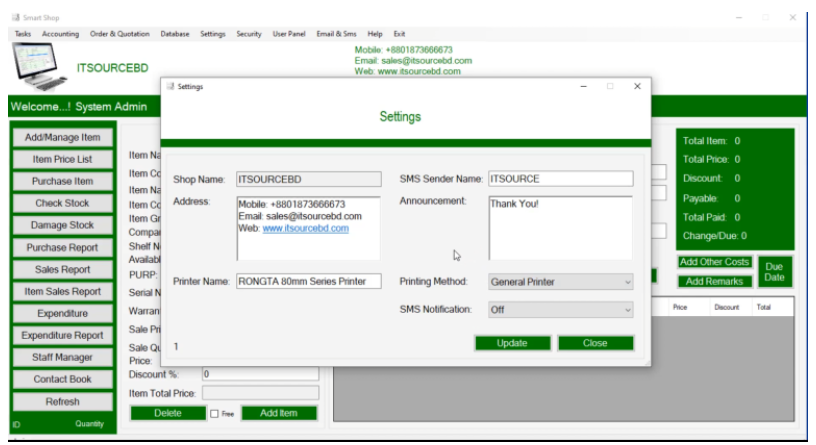Open the SMS Notification dropdown
Viewport: 816px width, 445px height.
560,310
